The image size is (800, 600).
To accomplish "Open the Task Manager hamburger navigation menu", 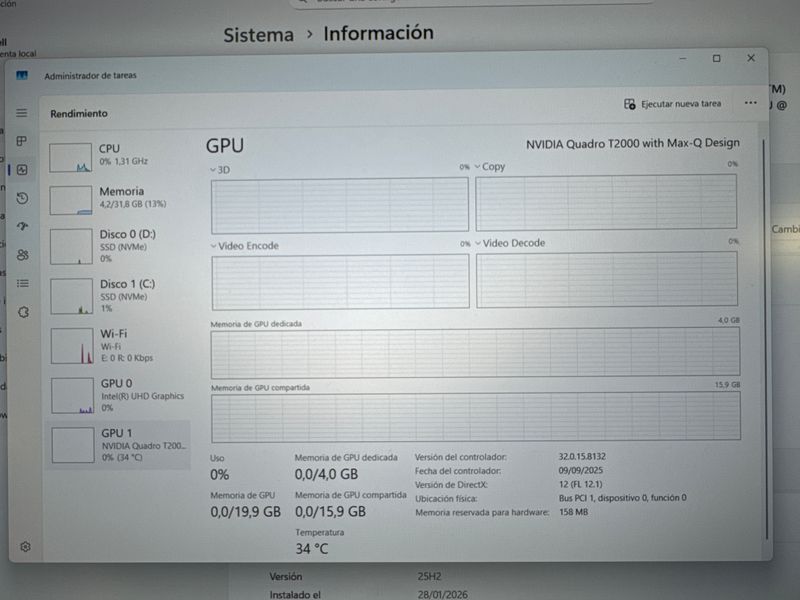I will tap(21, 113).
